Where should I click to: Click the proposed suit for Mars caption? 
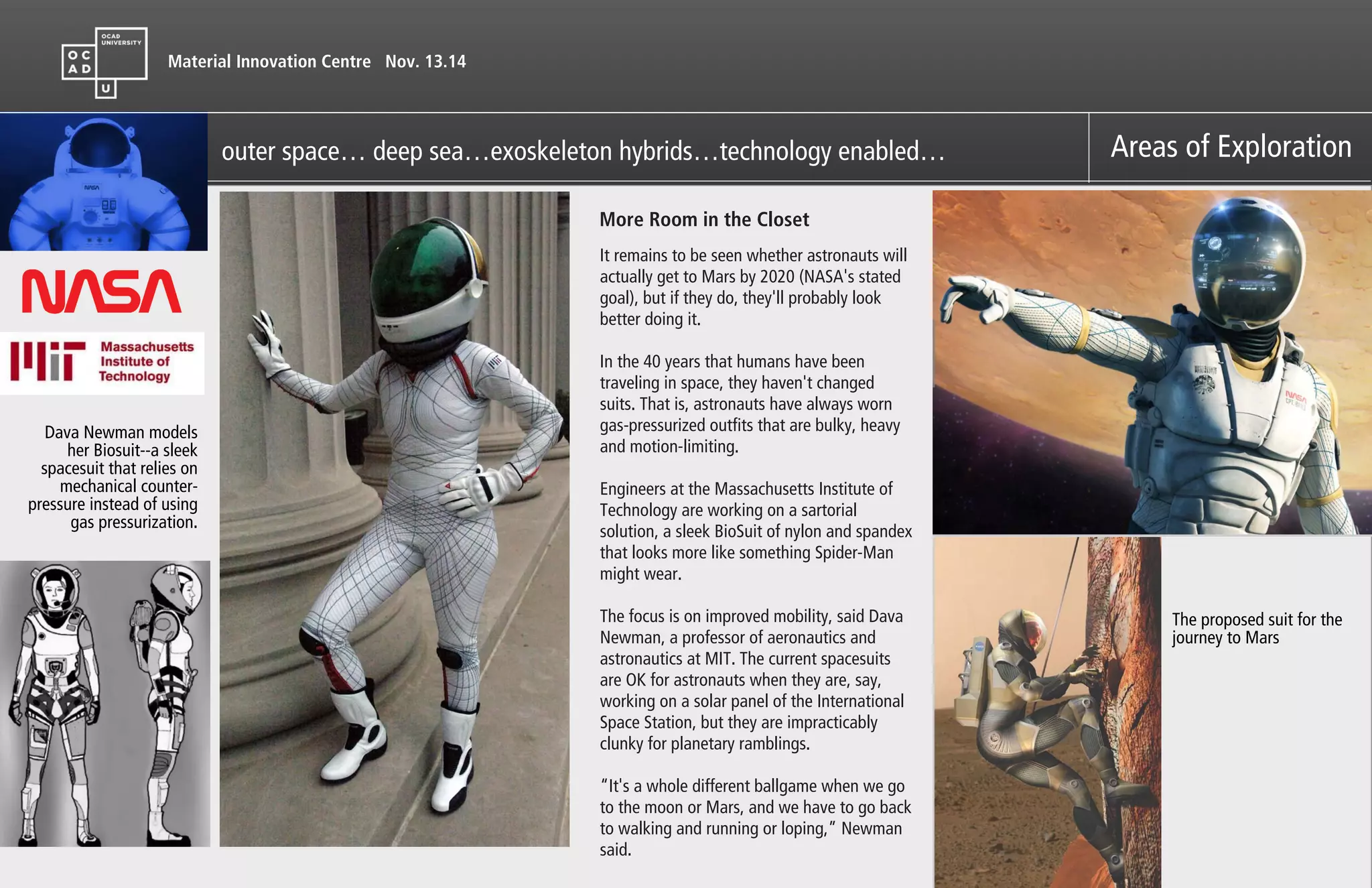[1257, 628]
